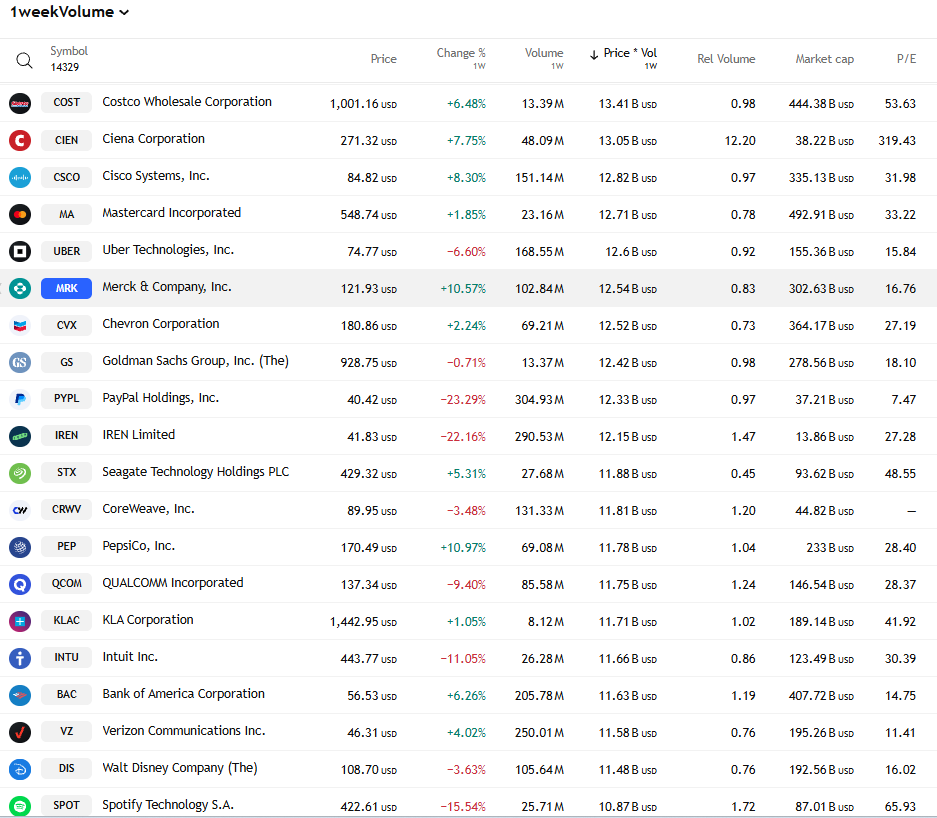Click the Price * Vol sorted column header
Viewport: 937px width, 818px height.
(x=623, y=59)
